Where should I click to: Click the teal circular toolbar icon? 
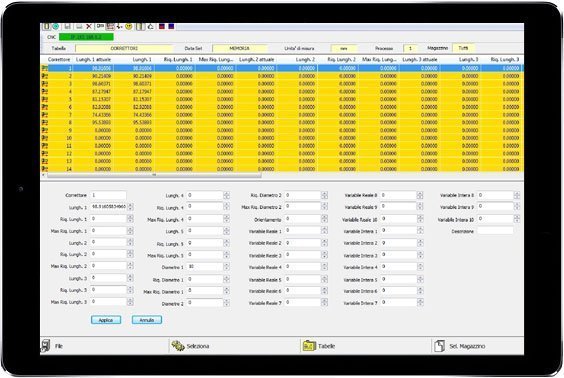[x=56, y=26]
